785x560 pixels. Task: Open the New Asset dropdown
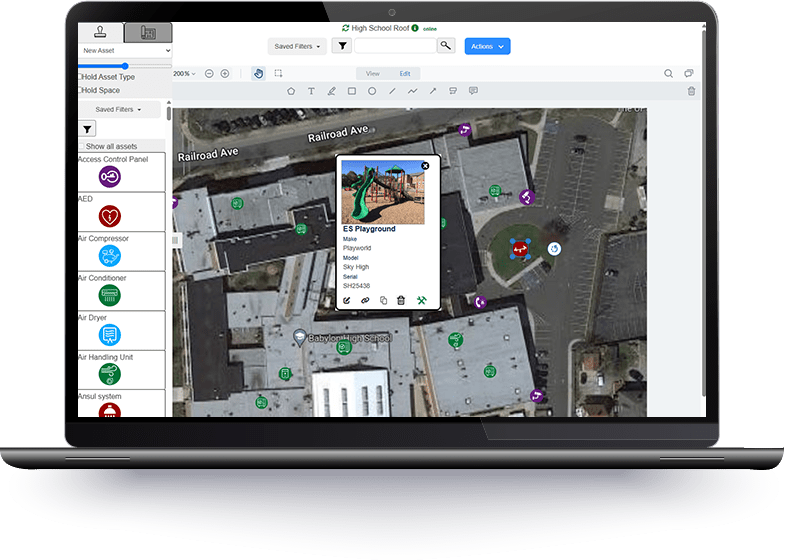tap(125, 50)
